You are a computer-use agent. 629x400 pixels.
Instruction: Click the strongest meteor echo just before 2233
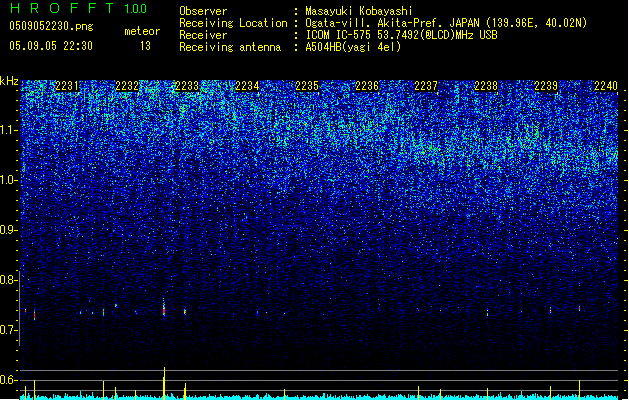164,307
